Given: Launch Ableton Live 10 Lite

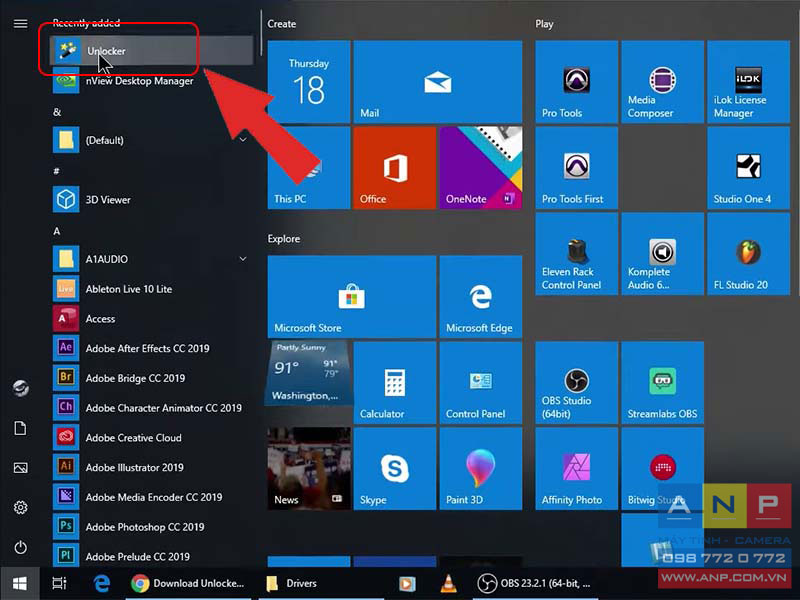Looking at the screenshot, I should [x=152, y=289].
